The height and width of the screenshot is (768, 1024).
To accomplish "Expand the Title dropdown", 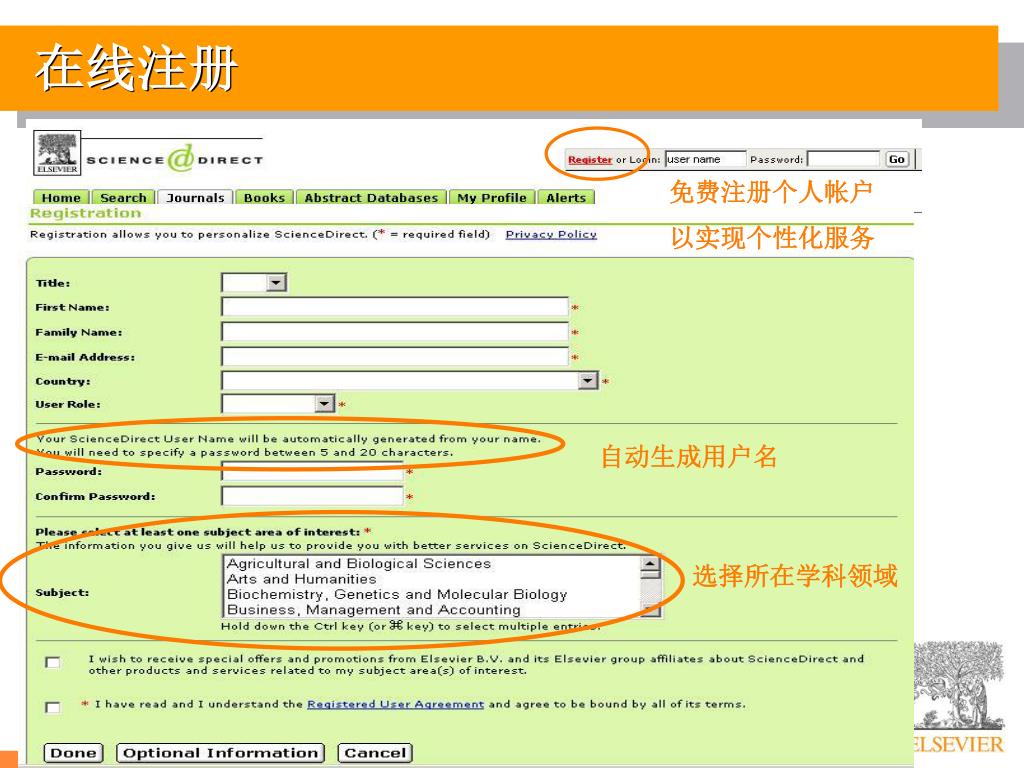I will 276,282.
